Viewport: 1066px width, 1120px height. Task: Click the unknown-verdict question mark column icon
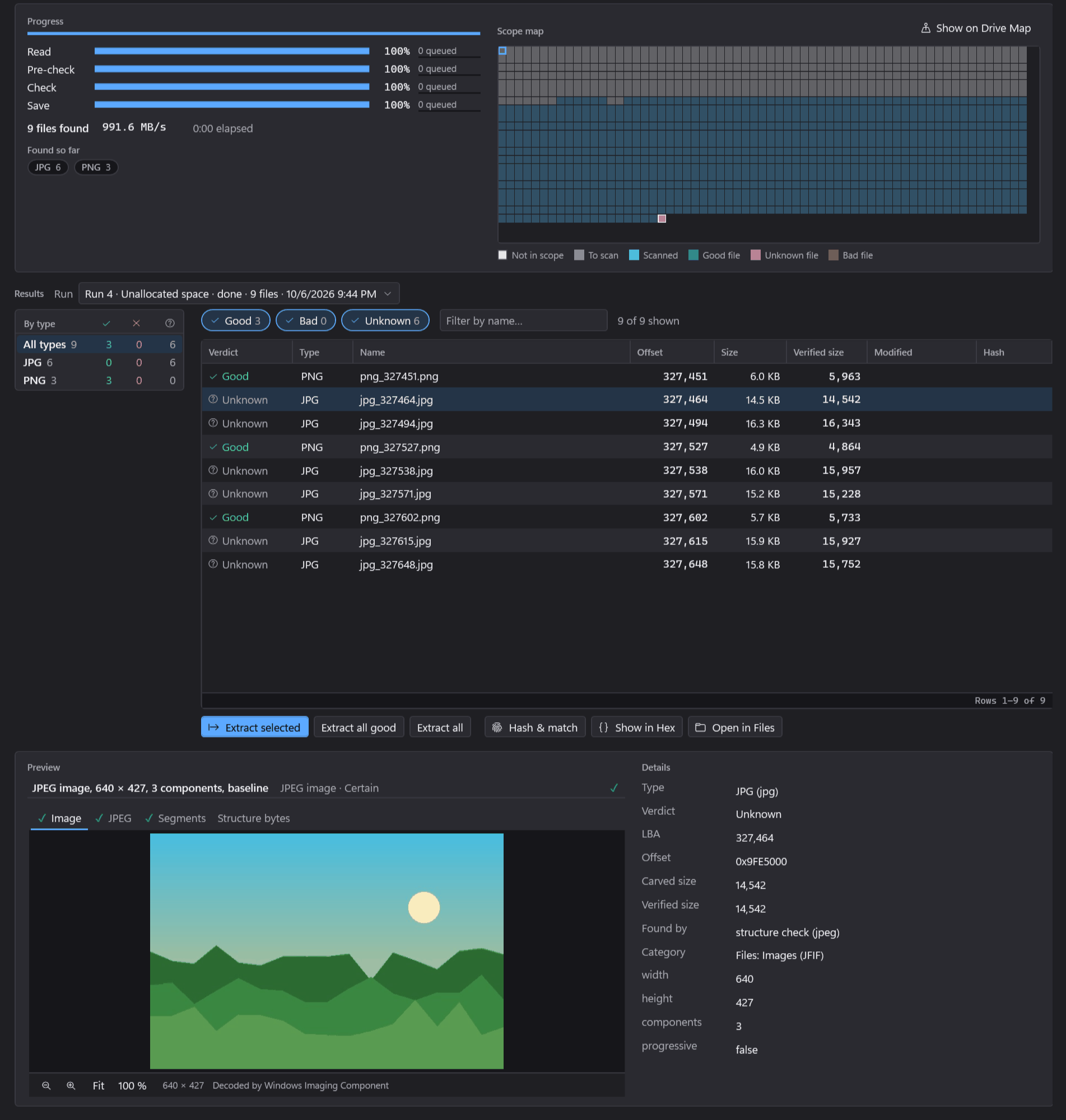pyautogui.click(x=170, y=323)
